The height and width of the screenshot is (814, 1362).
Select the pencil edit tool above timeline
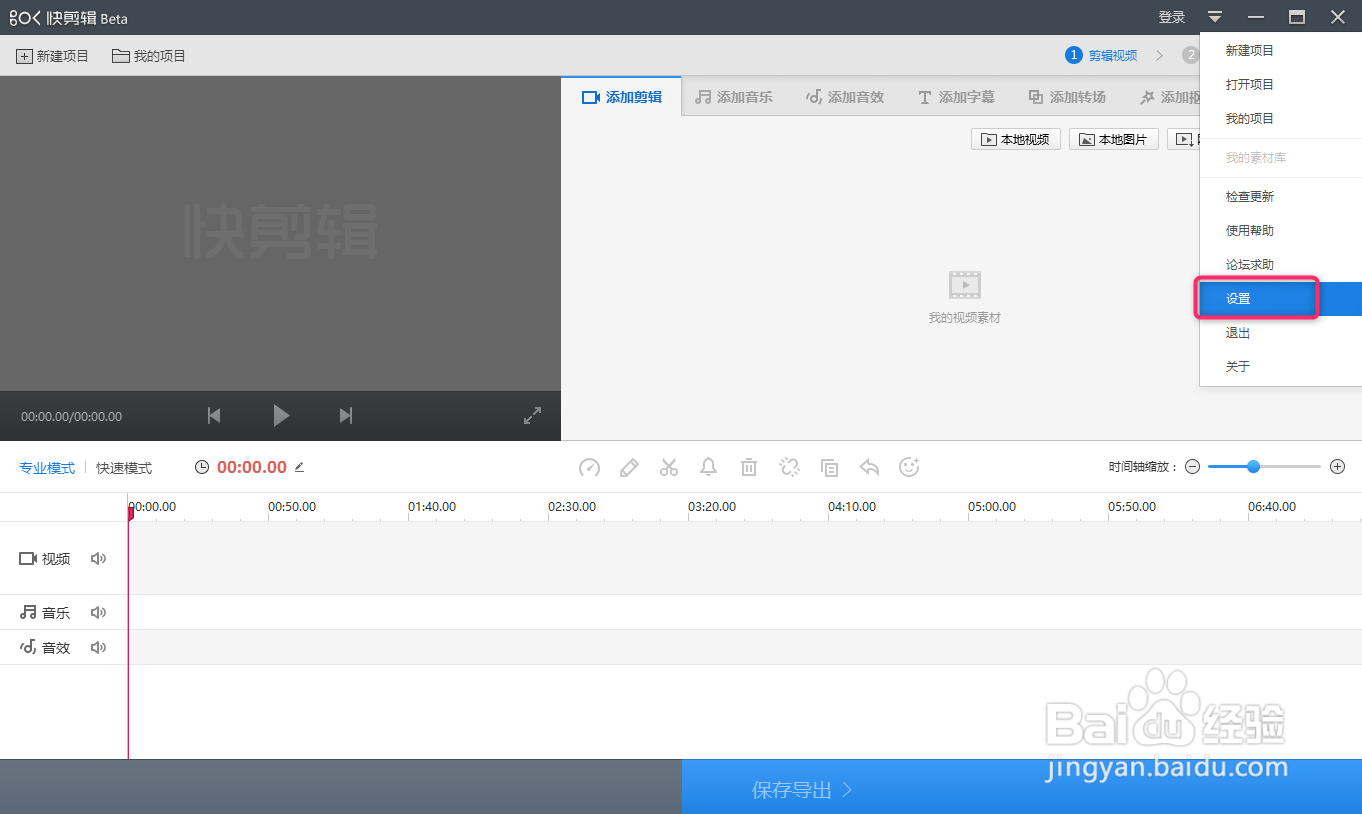pos(629,467)
